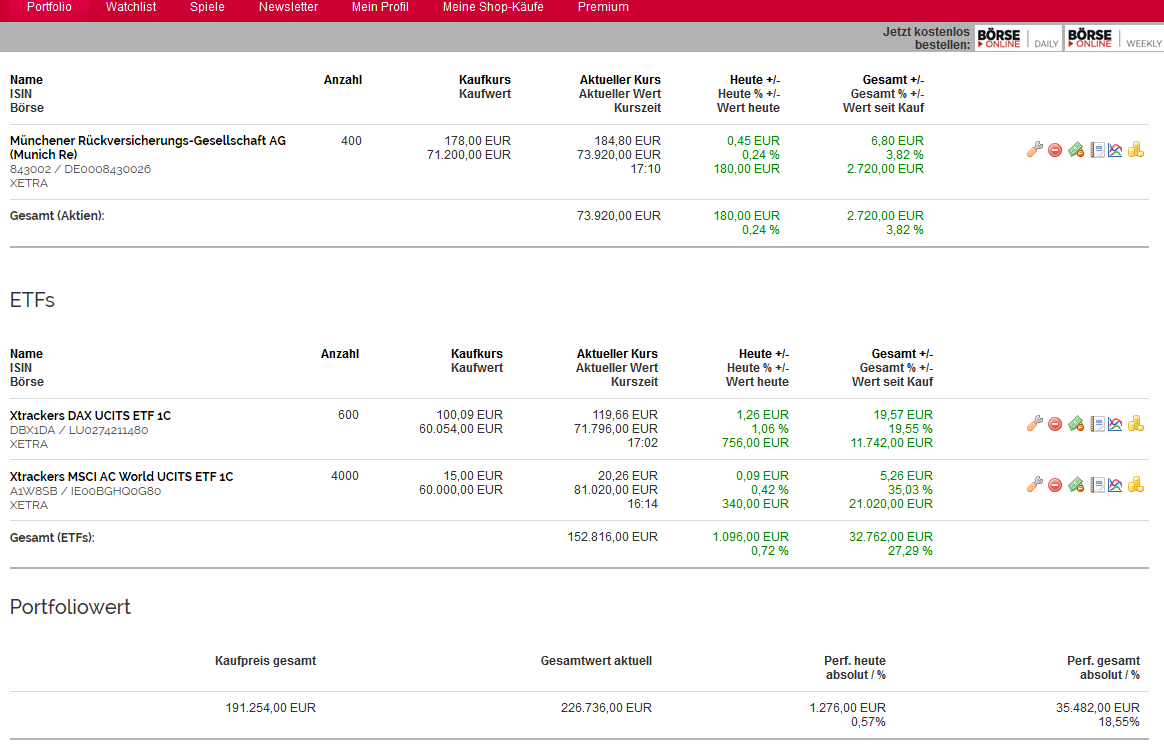Image resolution: width=1164 pixels, height=746 pixels.
Task: Go to the Premium tab
Action: (603, 7)
